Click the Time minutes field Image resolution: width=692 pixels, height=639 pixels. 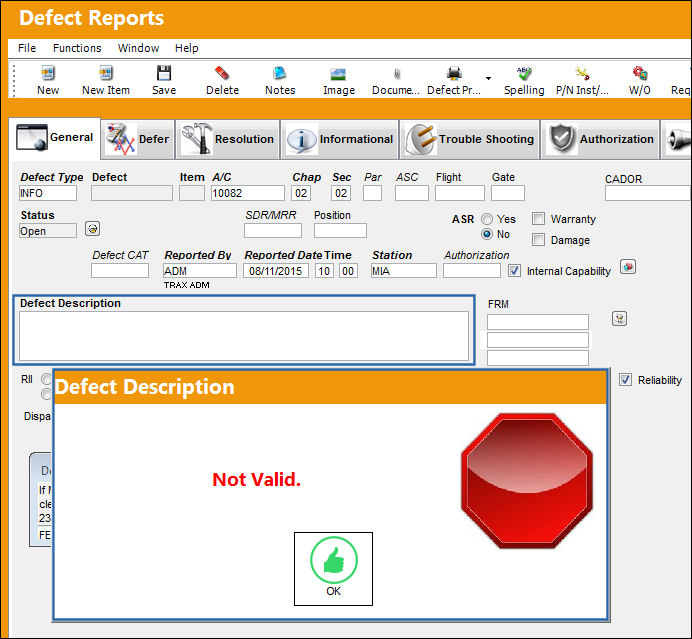pos(348,271)
